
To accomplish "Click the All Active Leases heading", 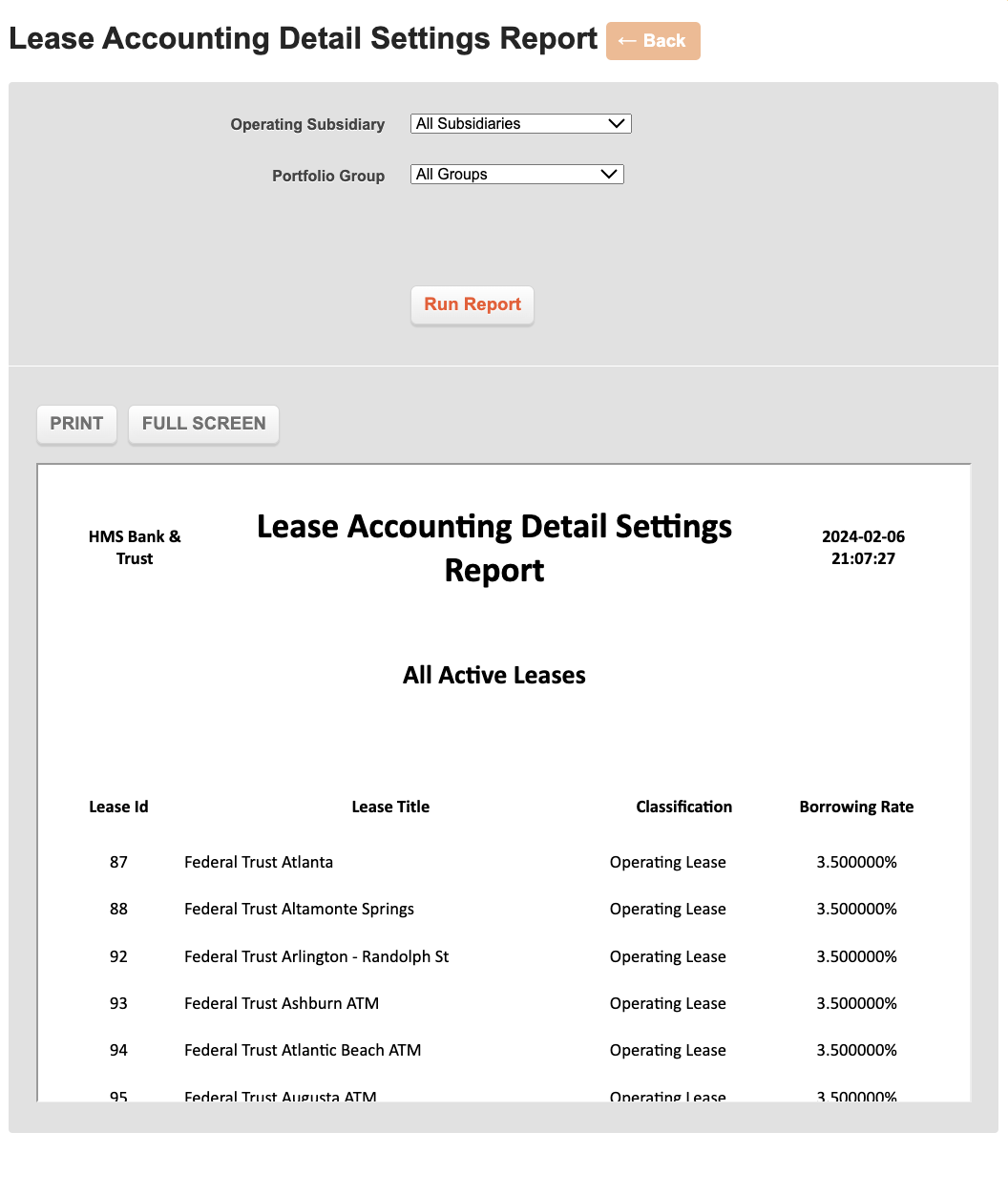I will click(x=494, y=676).
